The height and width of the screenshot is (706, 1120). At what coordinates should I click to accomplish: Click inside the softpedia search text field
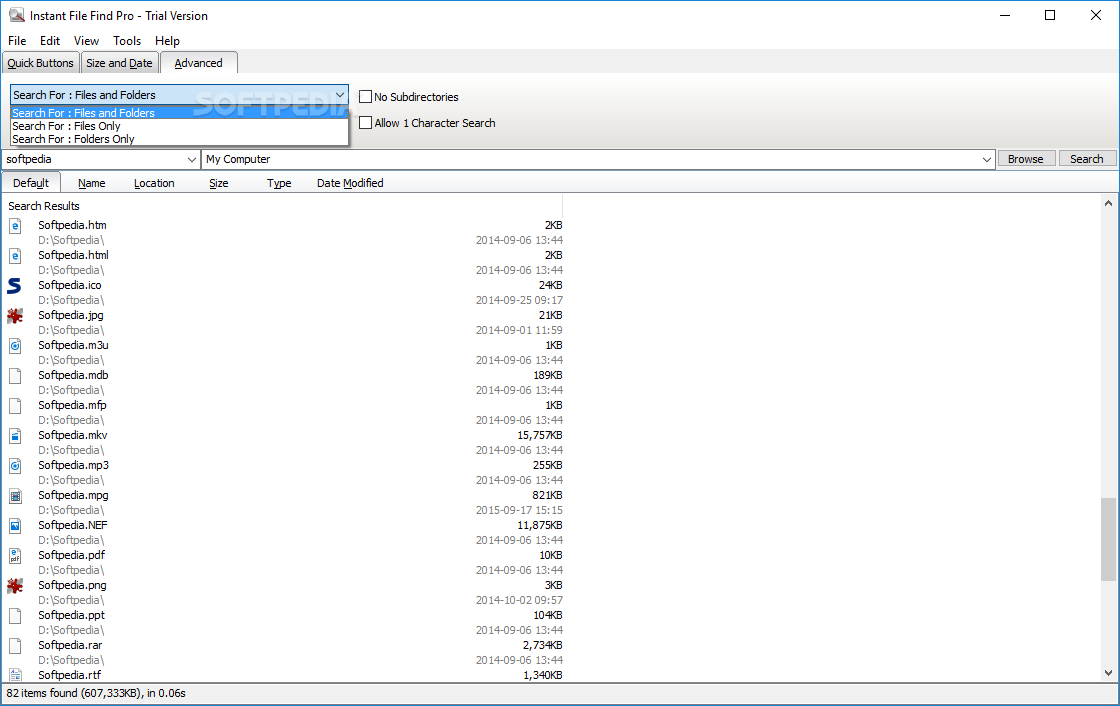pyautogui.click(x=94, y=159)
